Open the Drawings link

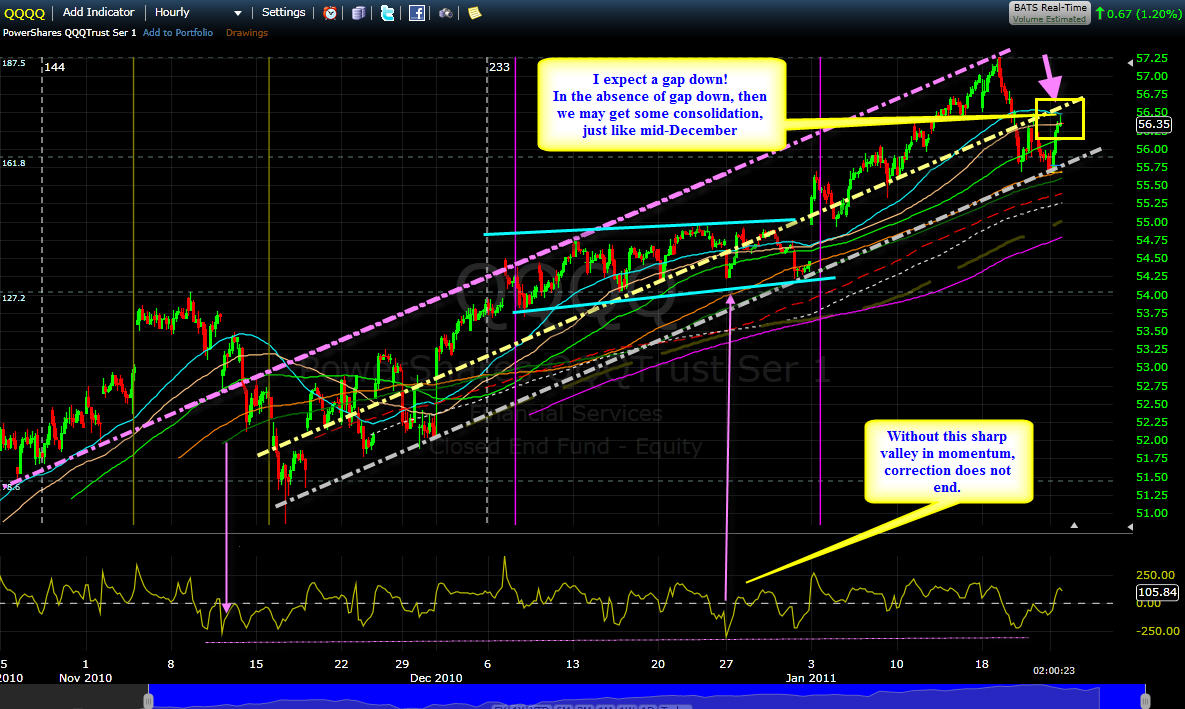point(246,33)
